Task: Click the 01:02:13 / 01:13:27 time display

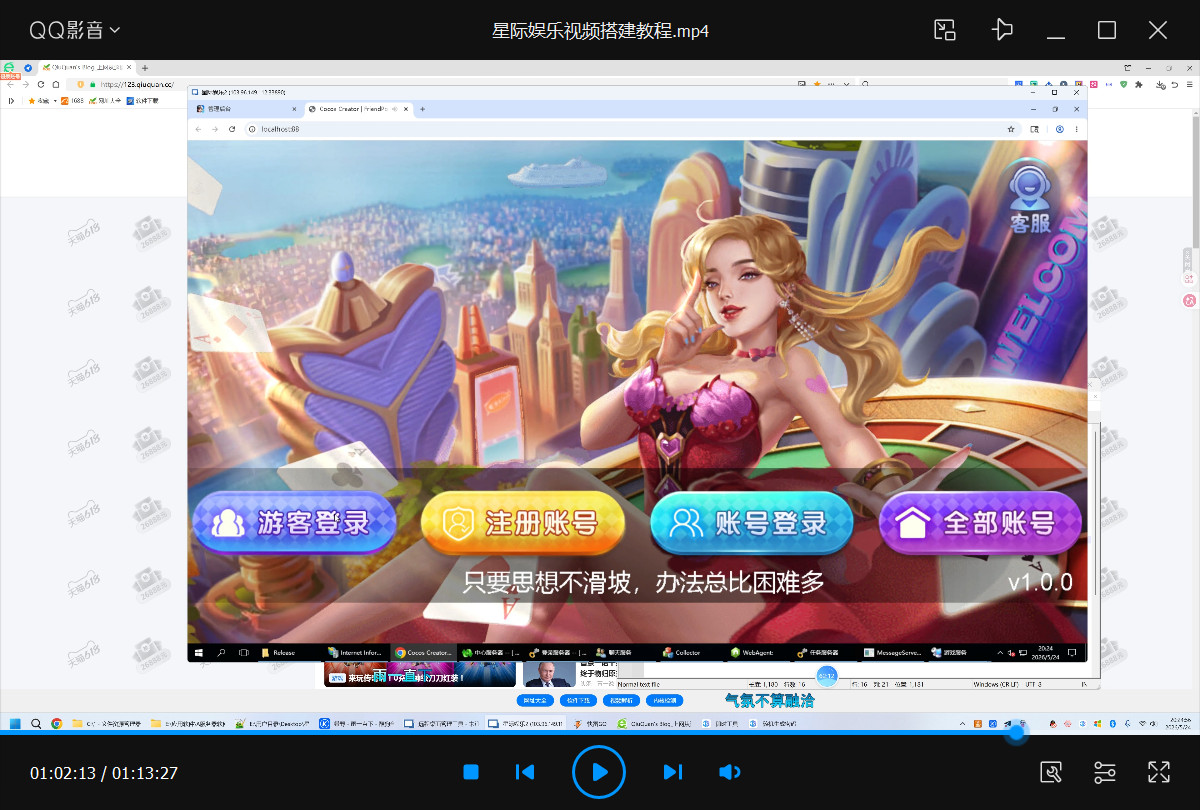Action: [104, 773]
